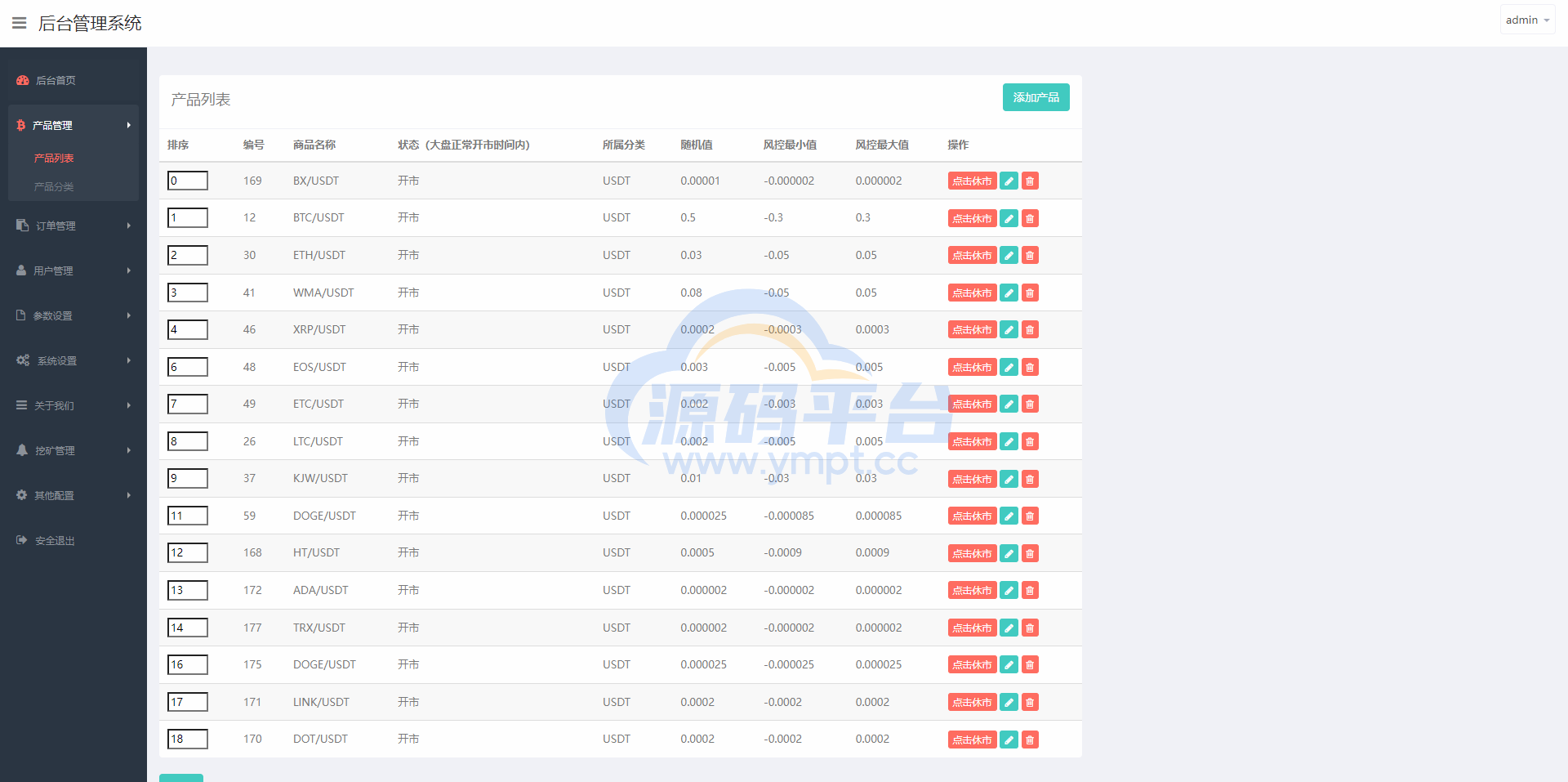Click the 0.00001 random value
Screen dimensions: 1568x782
click(x=700, y=181)
